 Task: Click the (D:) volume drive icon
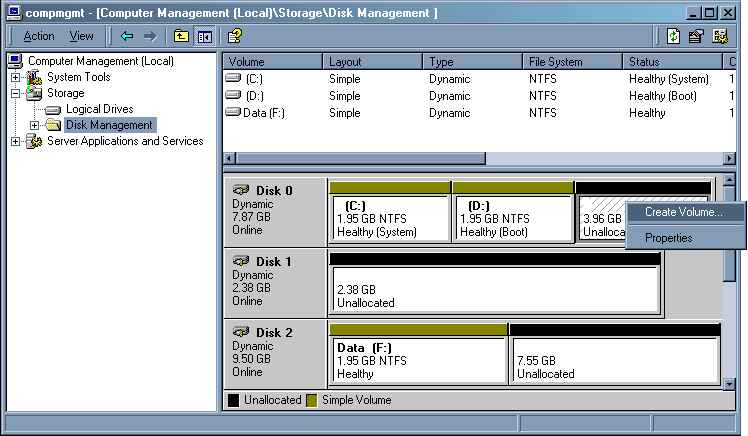click(x=233, y=94)
